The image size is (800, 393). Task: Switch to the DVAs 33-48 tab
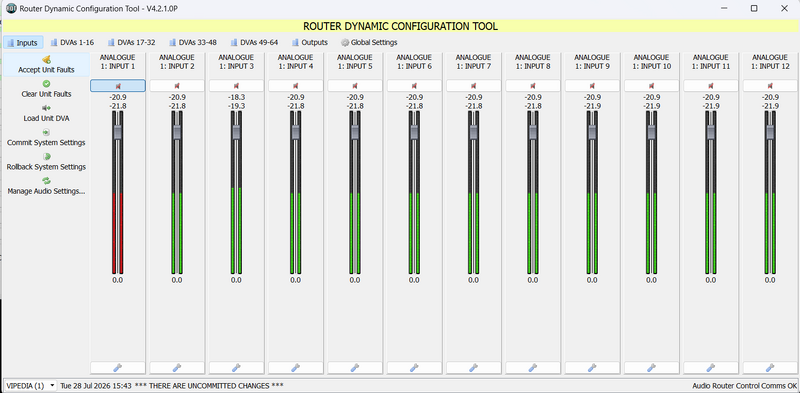pos(193,42)
